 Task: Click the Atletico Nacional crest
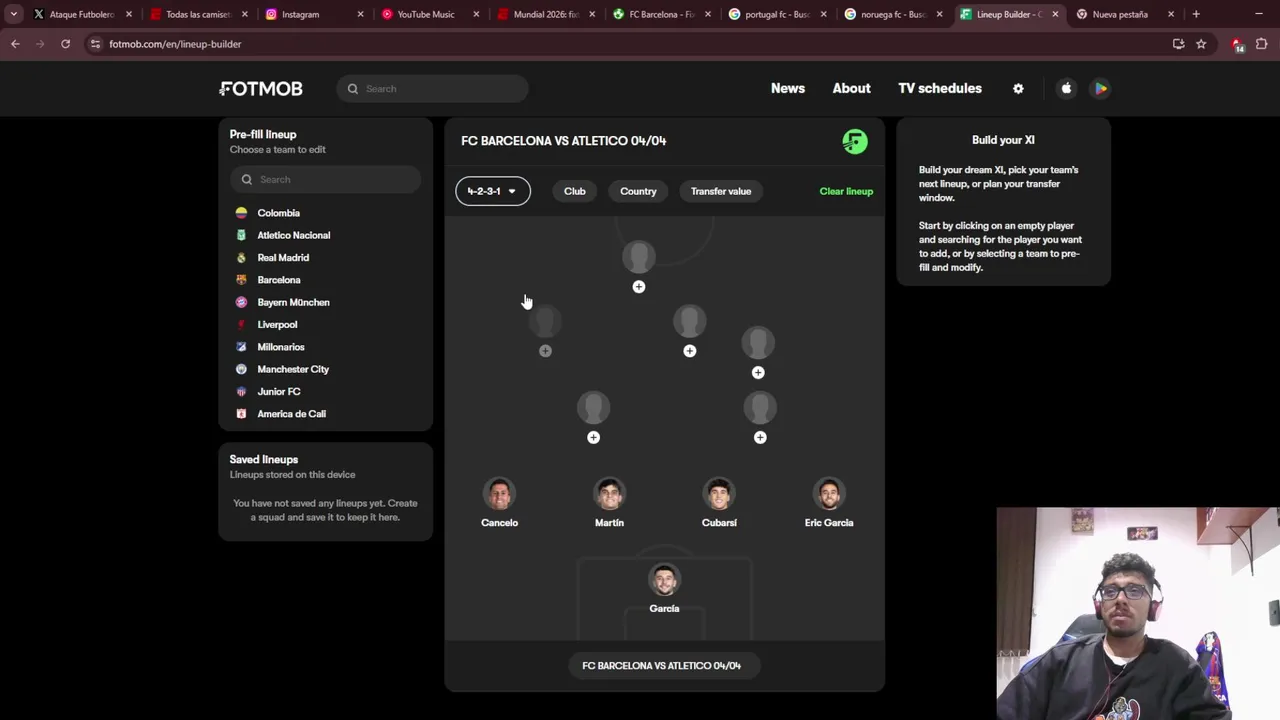click(x=241, y=235)
